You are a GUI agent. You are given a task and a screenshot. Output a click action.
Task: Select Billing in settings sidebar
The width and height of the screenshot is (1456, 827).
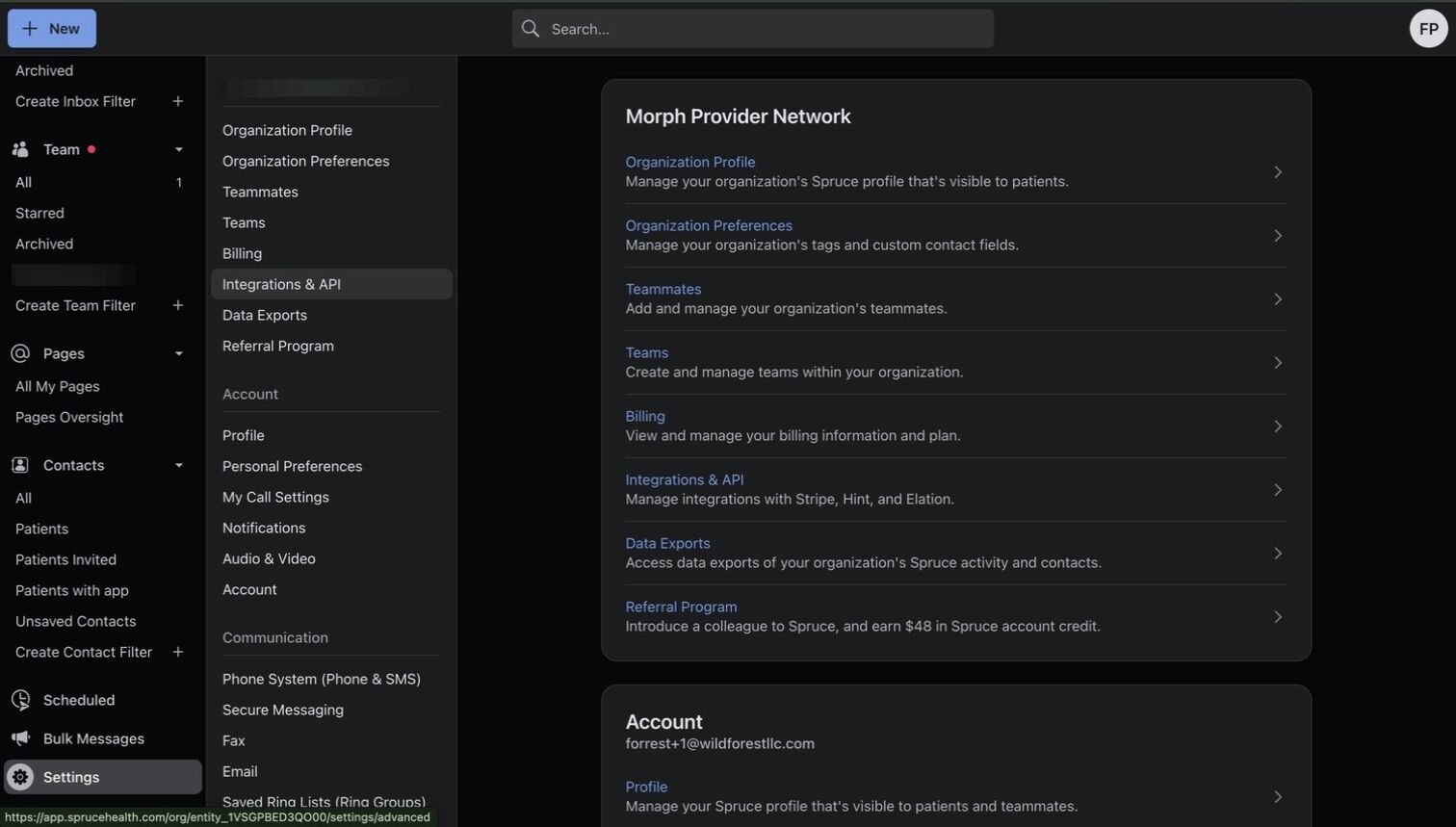[x=242, y=253]
